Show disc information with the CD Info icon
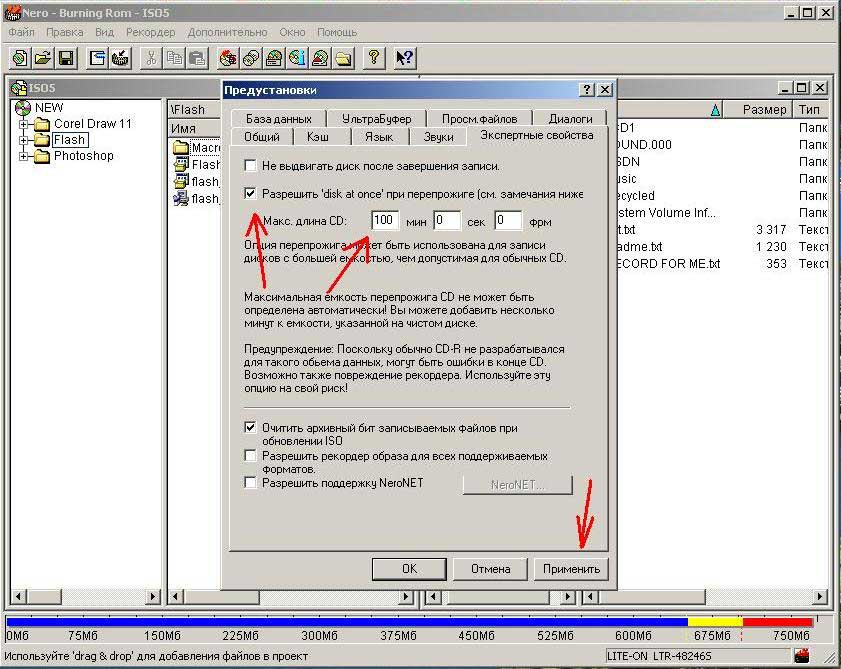This screenshot has width=841, height=669. (297, 57)
